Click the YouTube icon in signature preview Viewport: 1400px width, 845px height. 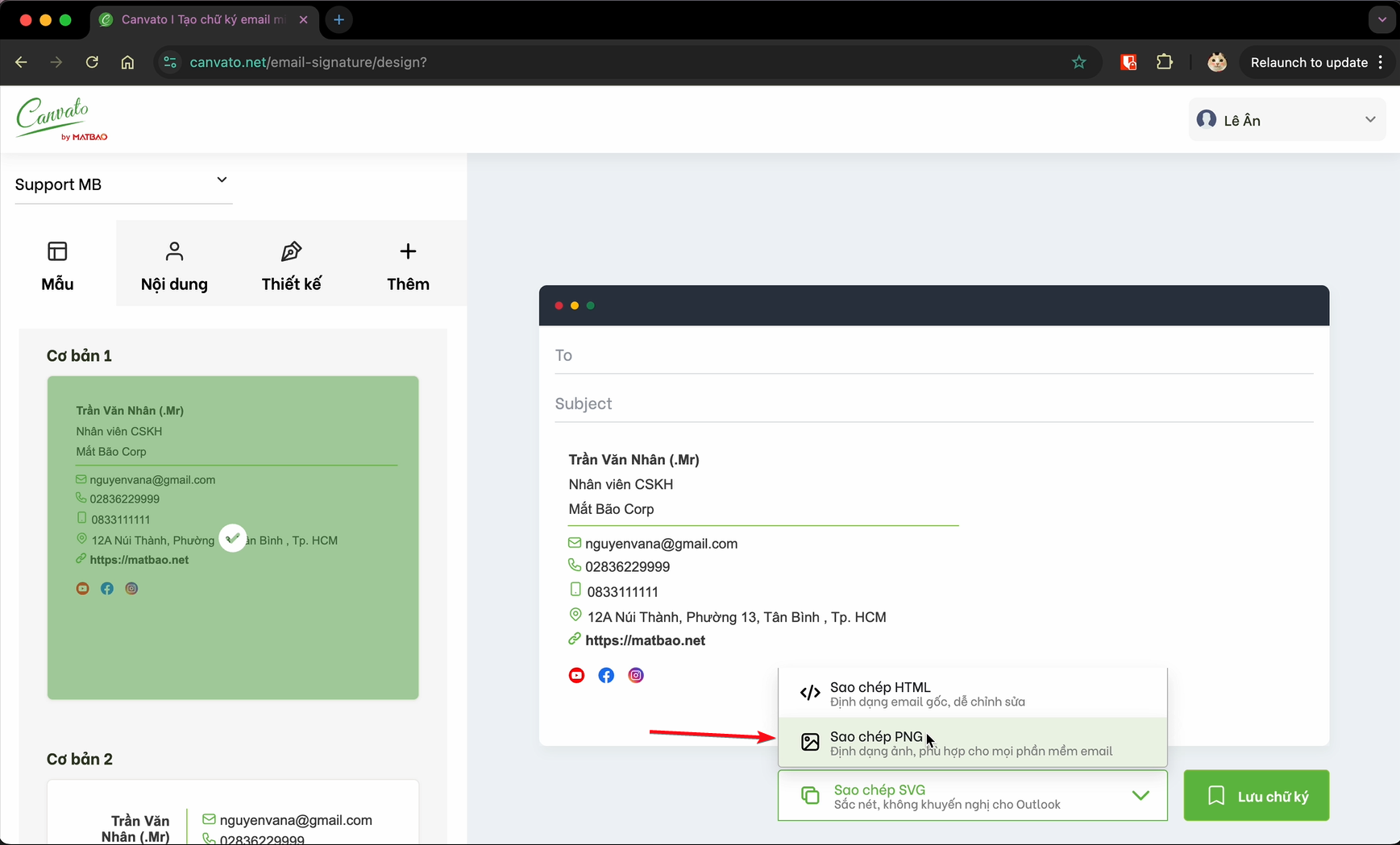576,675
